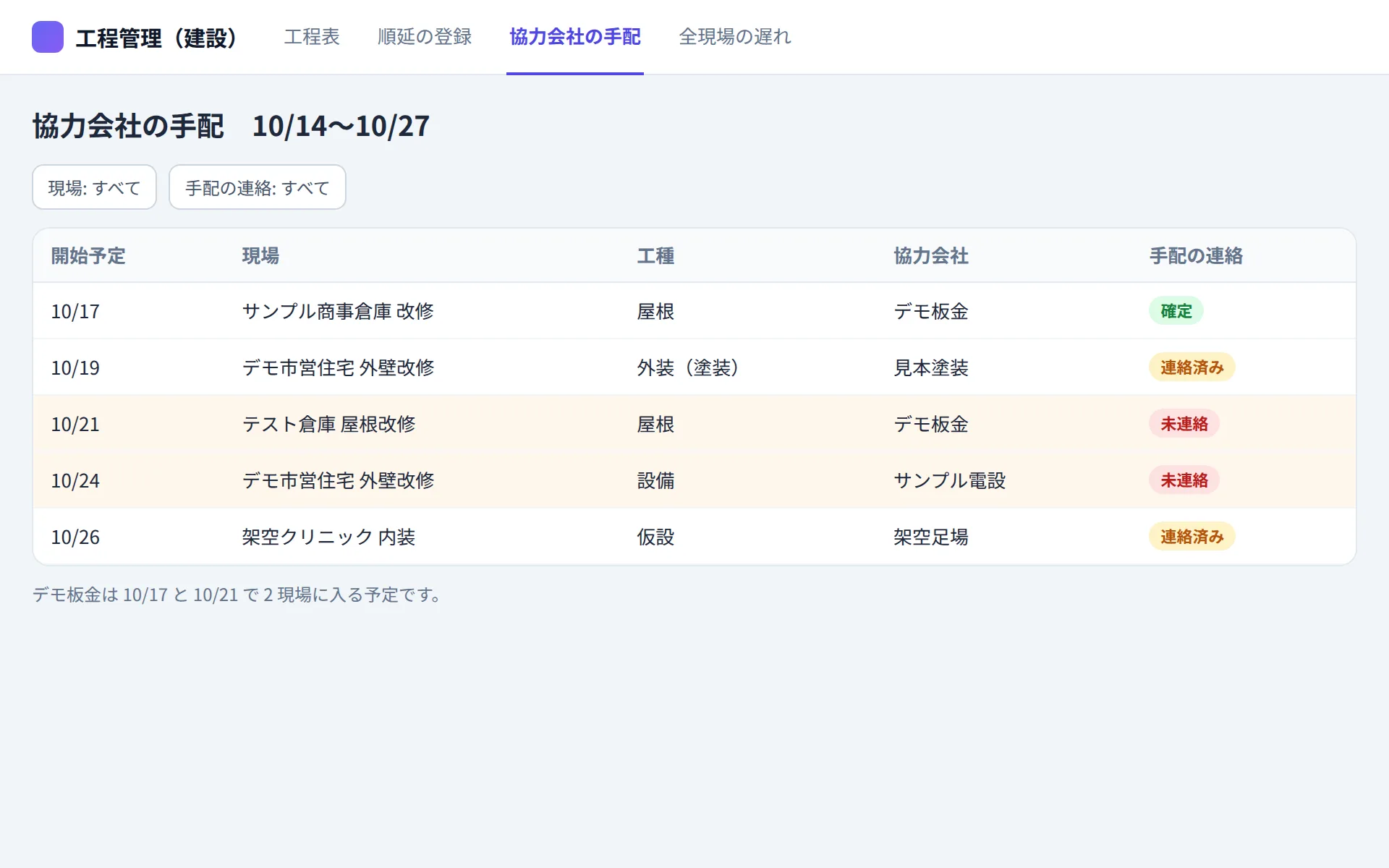Click 未連絡 badge in the 10/24 row

(1184, 480)
